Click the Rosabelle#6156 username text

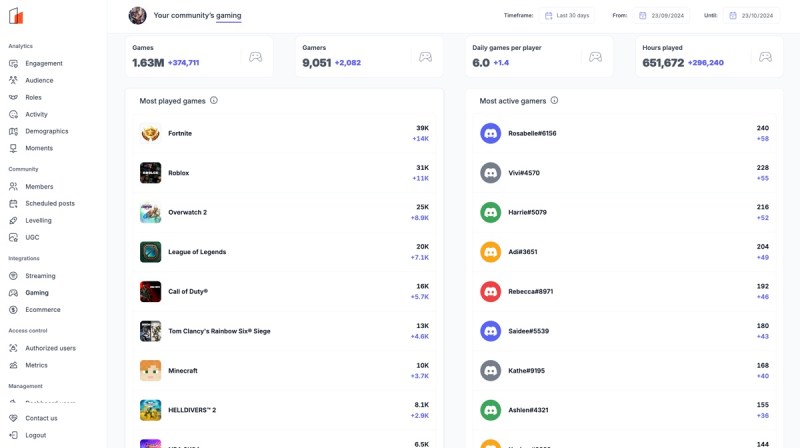click(532, 133)
